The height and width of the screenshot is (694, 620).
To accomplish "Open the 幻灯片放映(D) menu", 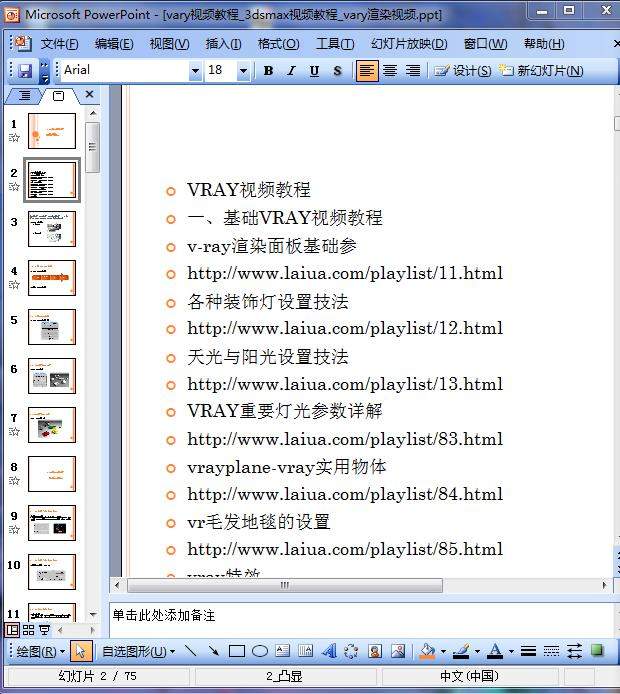I will pos(409,44).
